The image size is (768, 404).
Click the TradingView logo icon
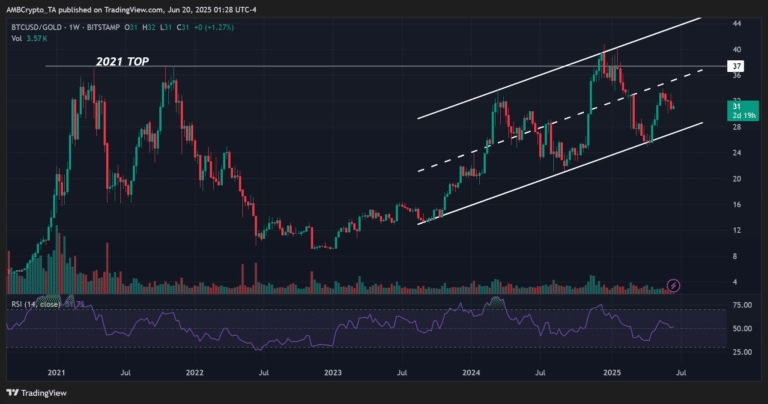[x=13, y=393]
